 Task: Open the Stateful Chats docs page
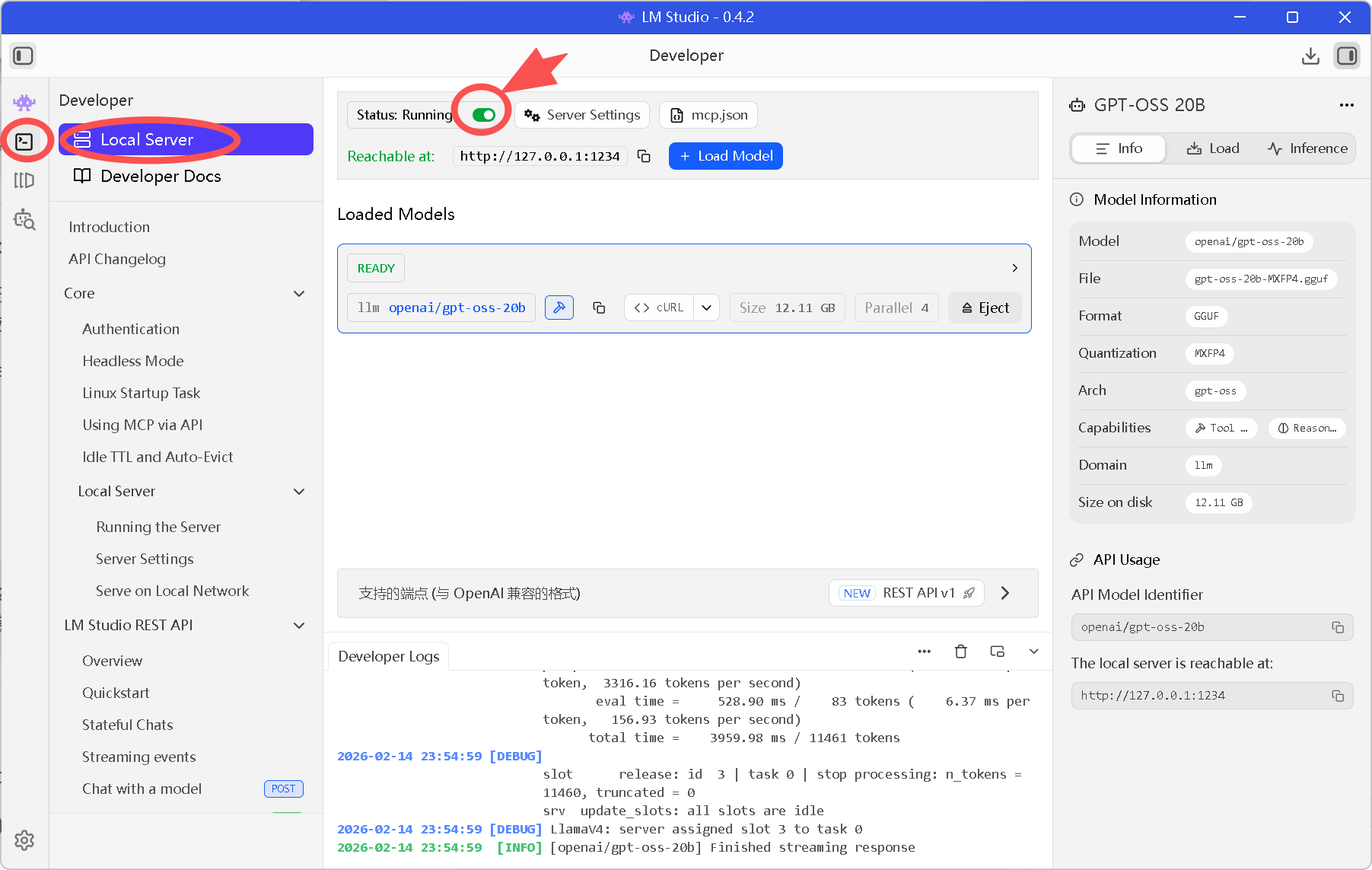pos(128,725)
